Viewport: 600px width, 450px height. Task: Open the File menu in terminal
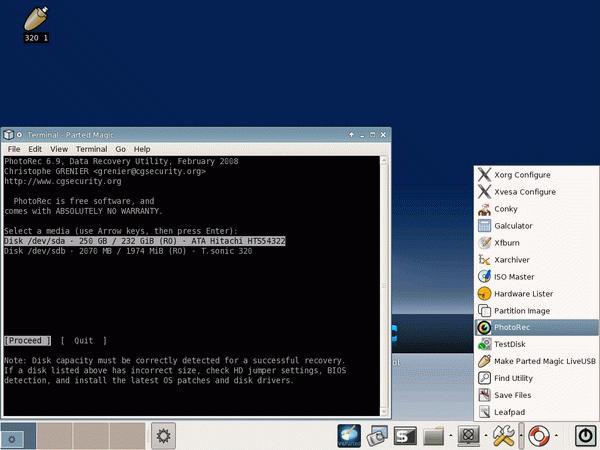[14, 149]
